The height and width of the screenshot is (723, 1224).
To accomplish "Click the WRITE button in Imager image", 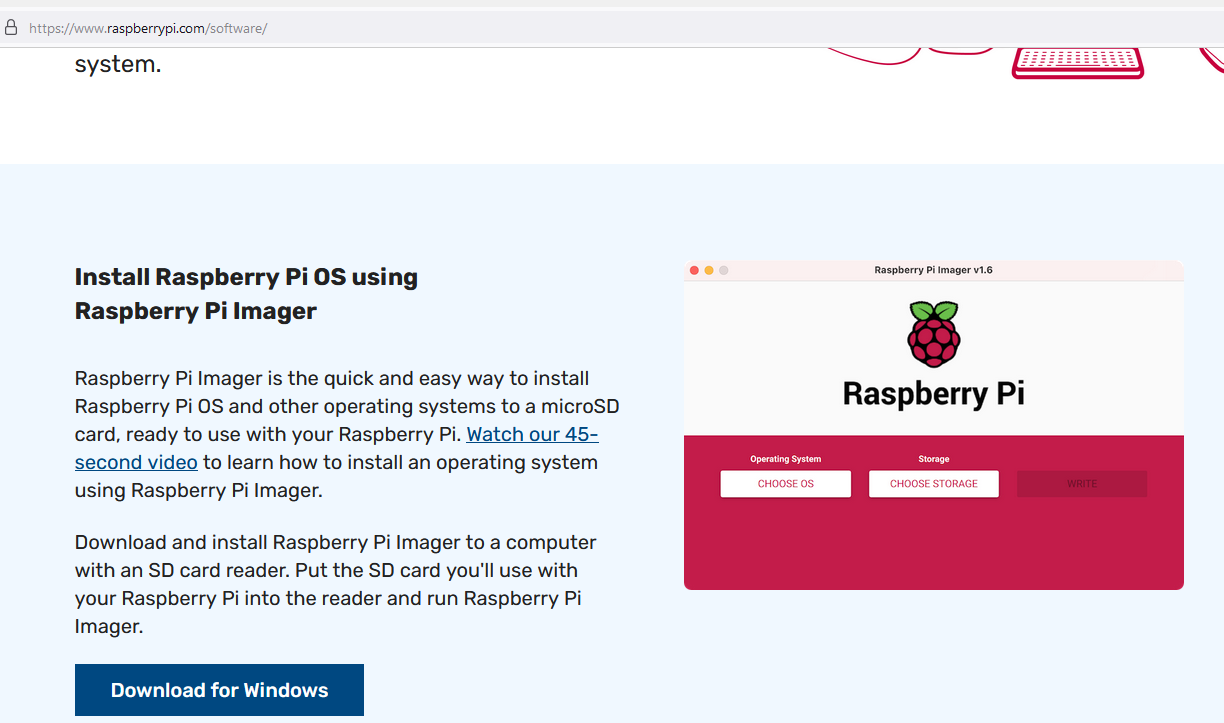I will (1082, 484).
